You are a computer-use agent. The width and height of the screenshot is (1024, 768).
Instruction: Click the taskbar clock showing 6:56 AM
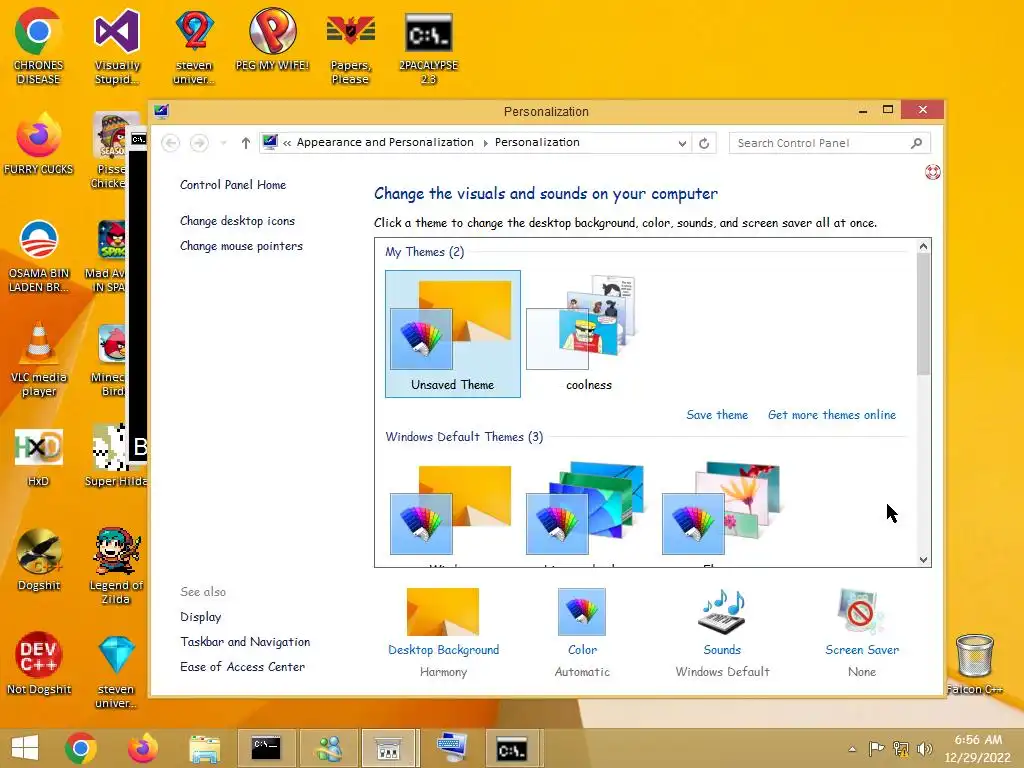(x=978, y=748)
